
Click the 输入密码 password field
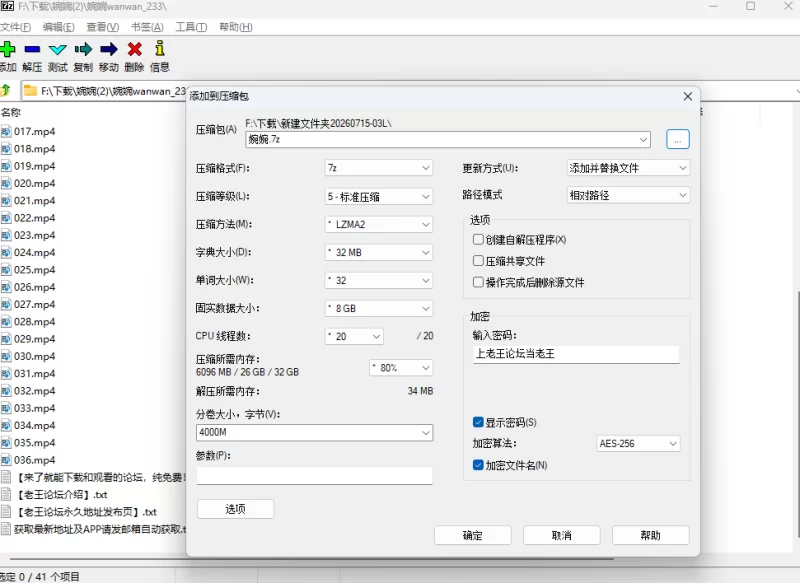(x=576, y=354)
